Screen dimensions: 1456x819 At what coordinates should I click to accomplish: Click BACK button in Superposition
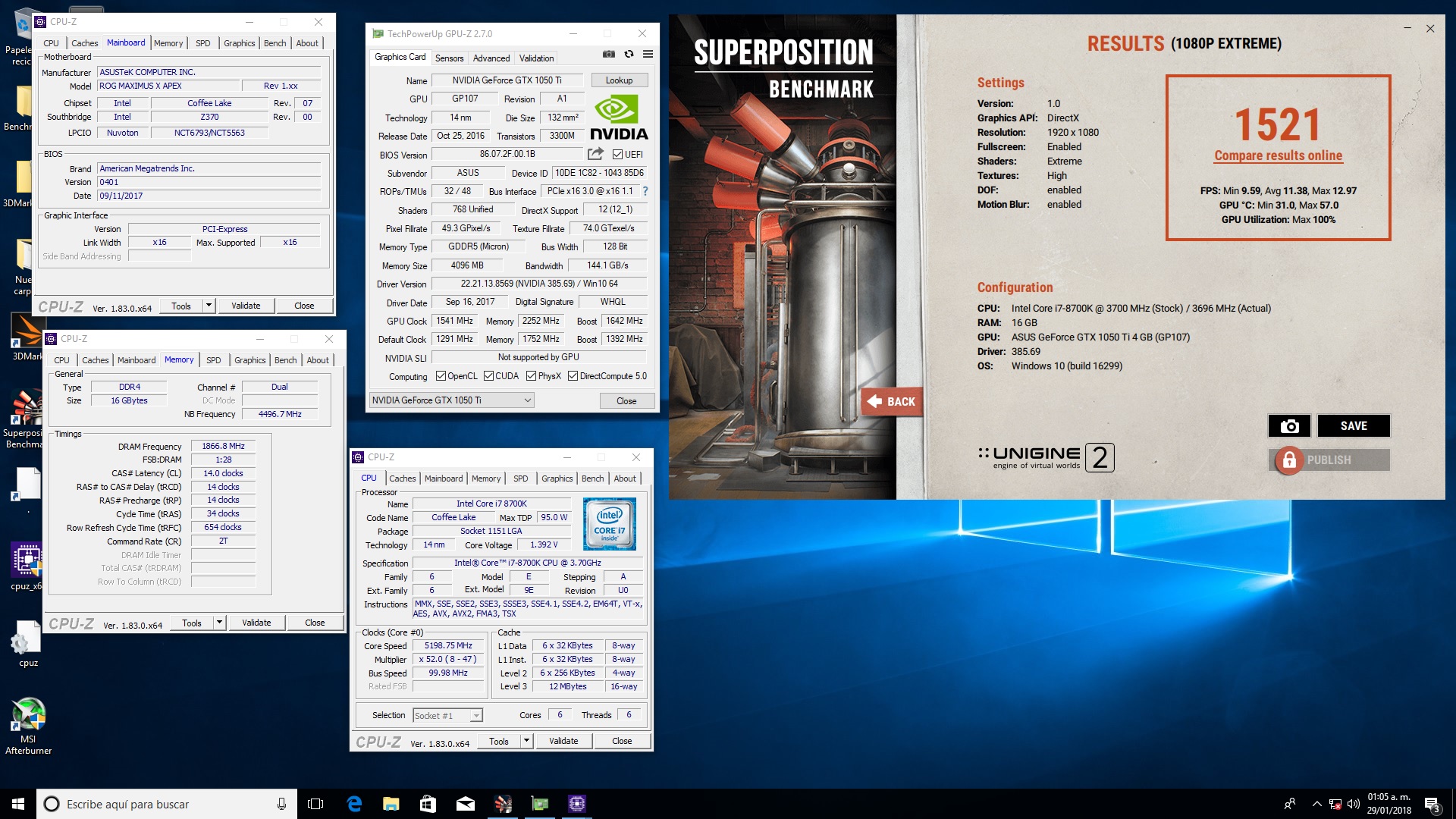(892, 402)
